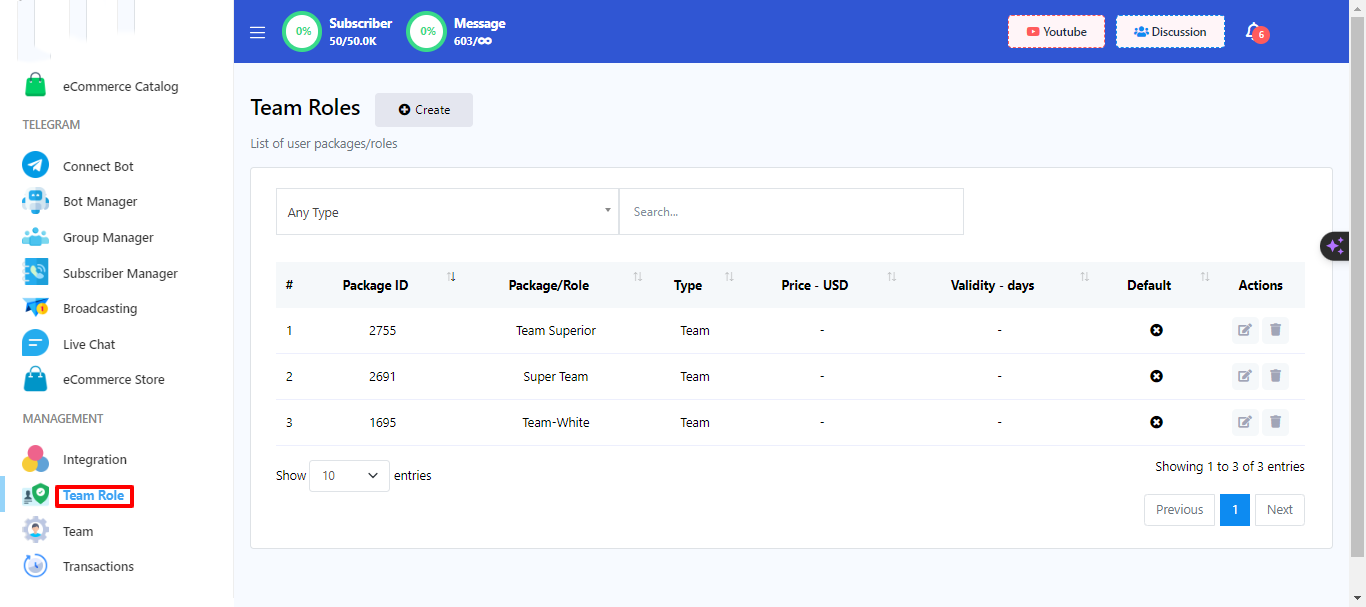Delete the Super Team role
Screen dimensions: 1366x607
click(1275, 376)
